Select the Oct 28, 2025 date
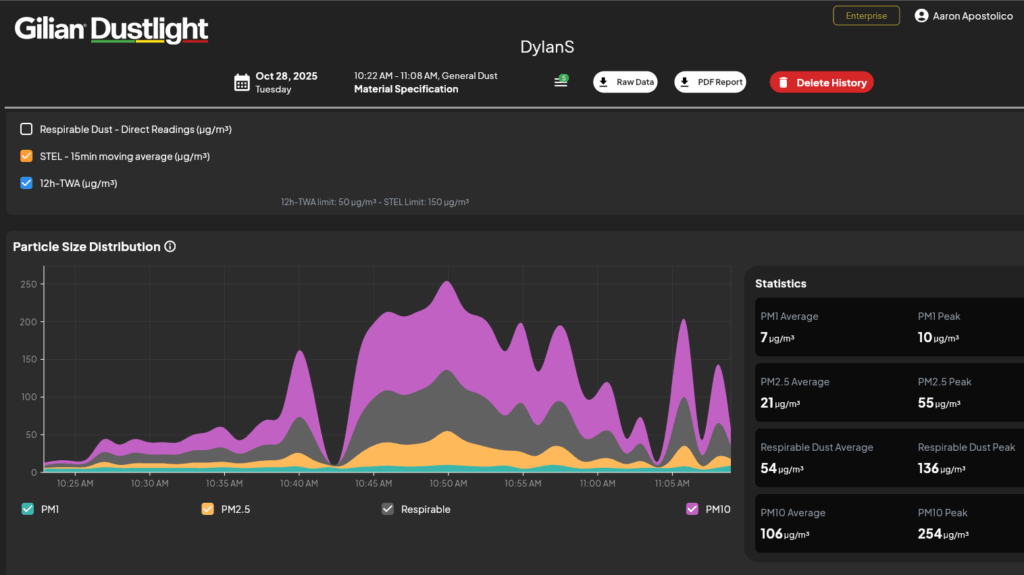This screenshot has width=1024, height=575. tap(286, 76)
